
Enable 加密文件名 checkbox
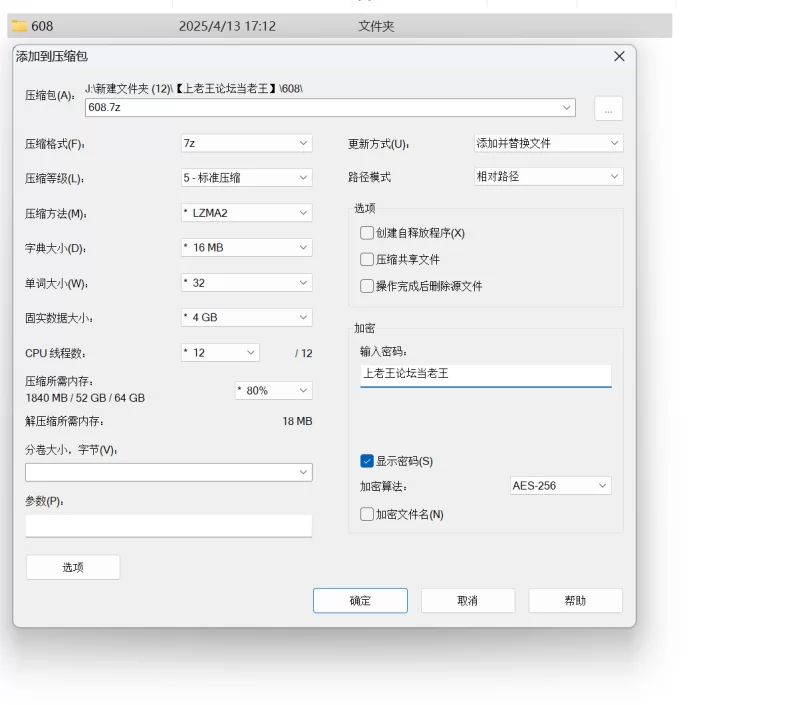pos(367,514)
